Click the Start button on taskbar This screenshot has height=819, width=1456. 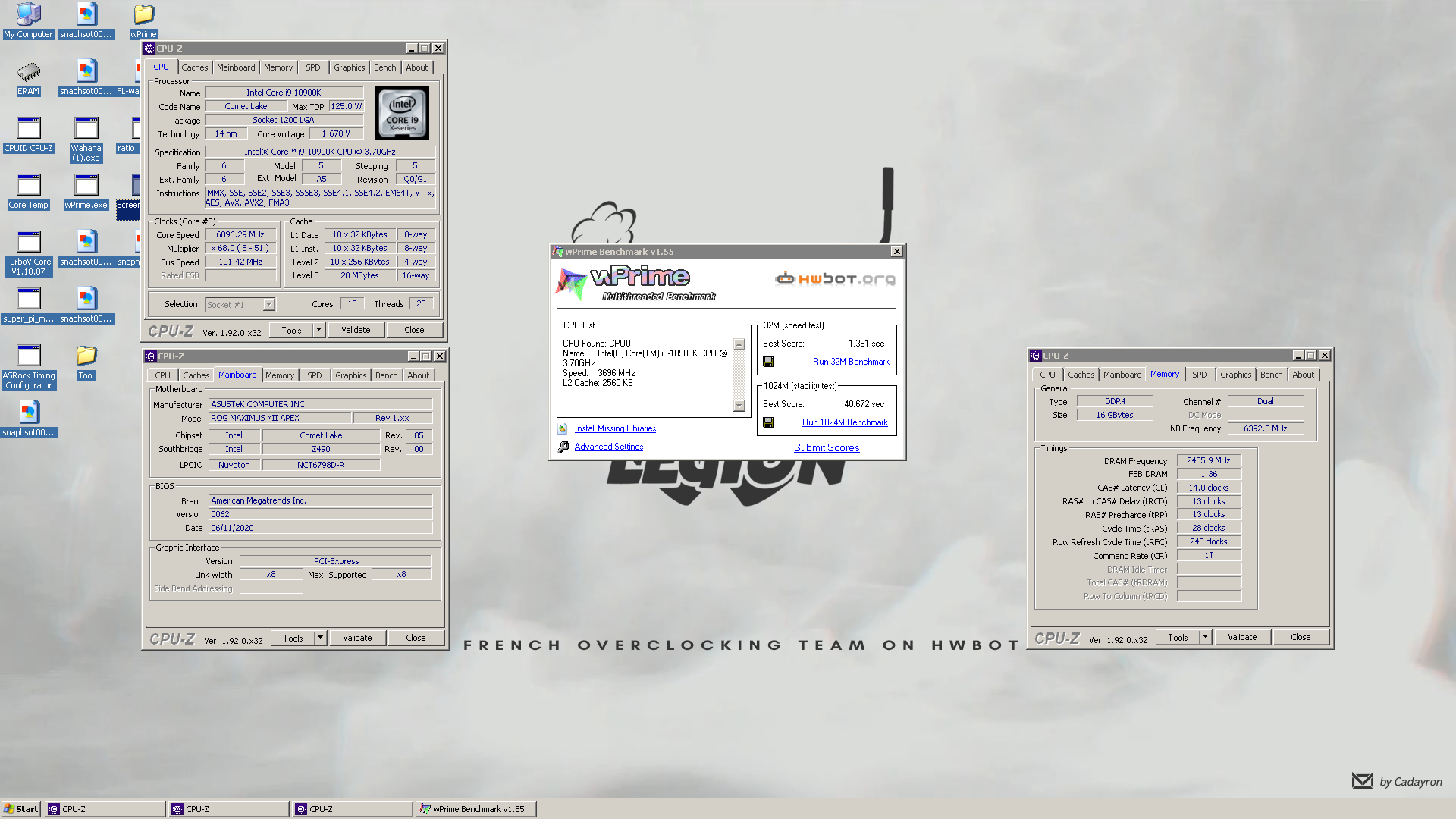point(20,809)
